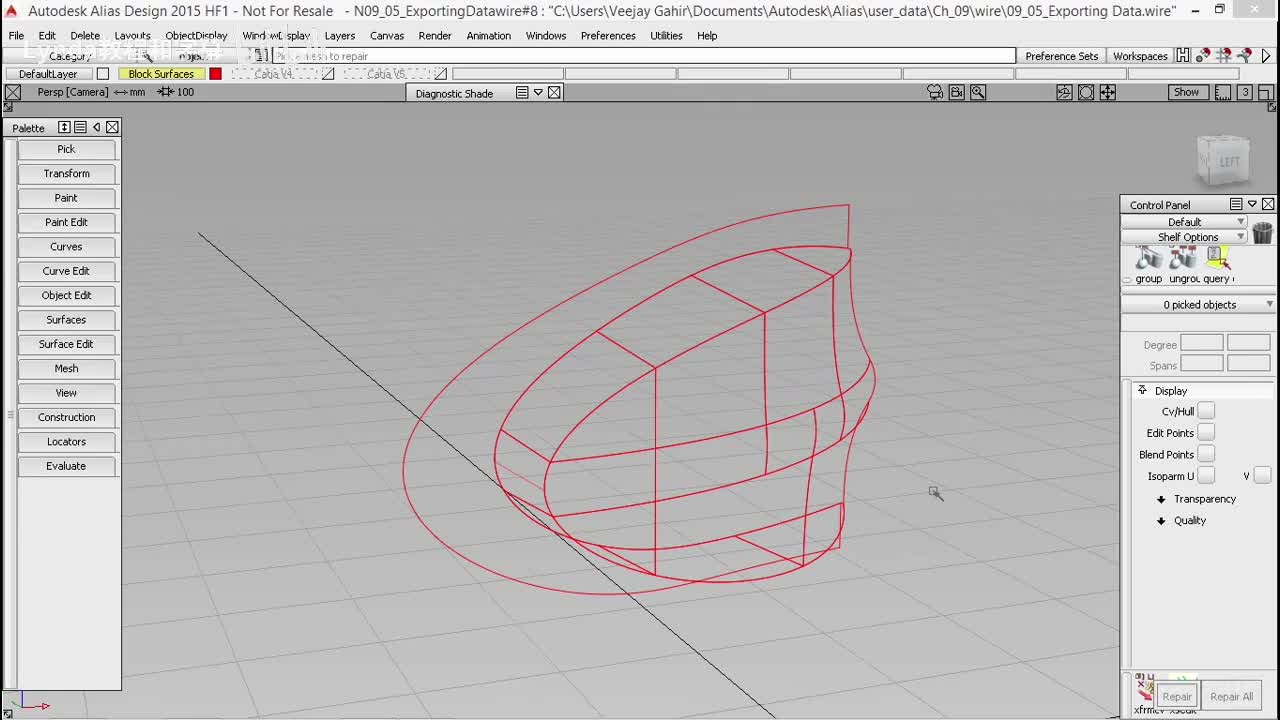
Task: Click the four-arrow pan icon in the viewport bar
Action: pos(1108,92)
